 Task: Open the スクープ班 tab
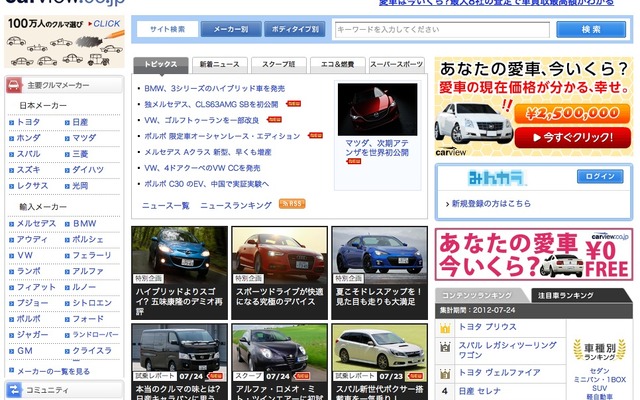279,64
